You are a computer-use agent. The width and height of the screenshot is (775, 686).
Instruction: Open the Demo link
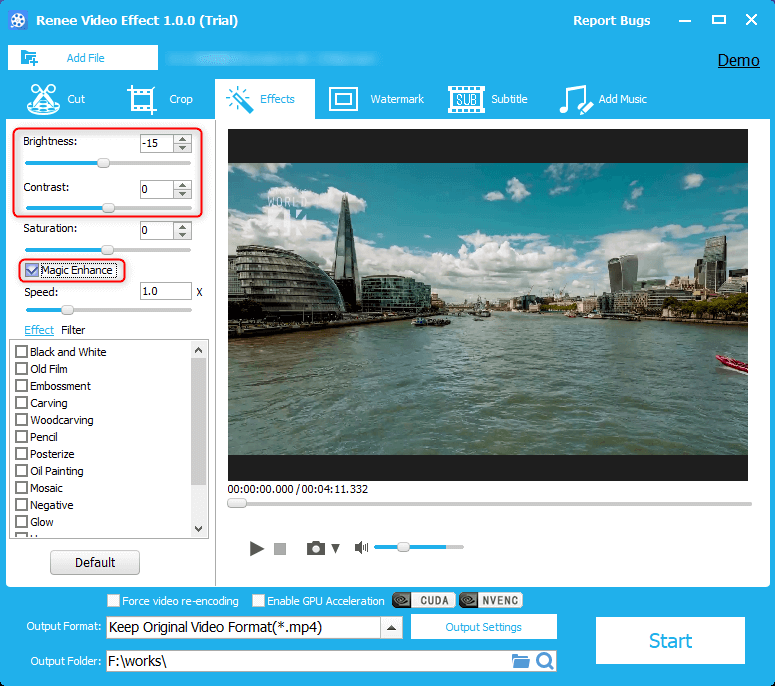pyautogui.click(x=738, y=60)
